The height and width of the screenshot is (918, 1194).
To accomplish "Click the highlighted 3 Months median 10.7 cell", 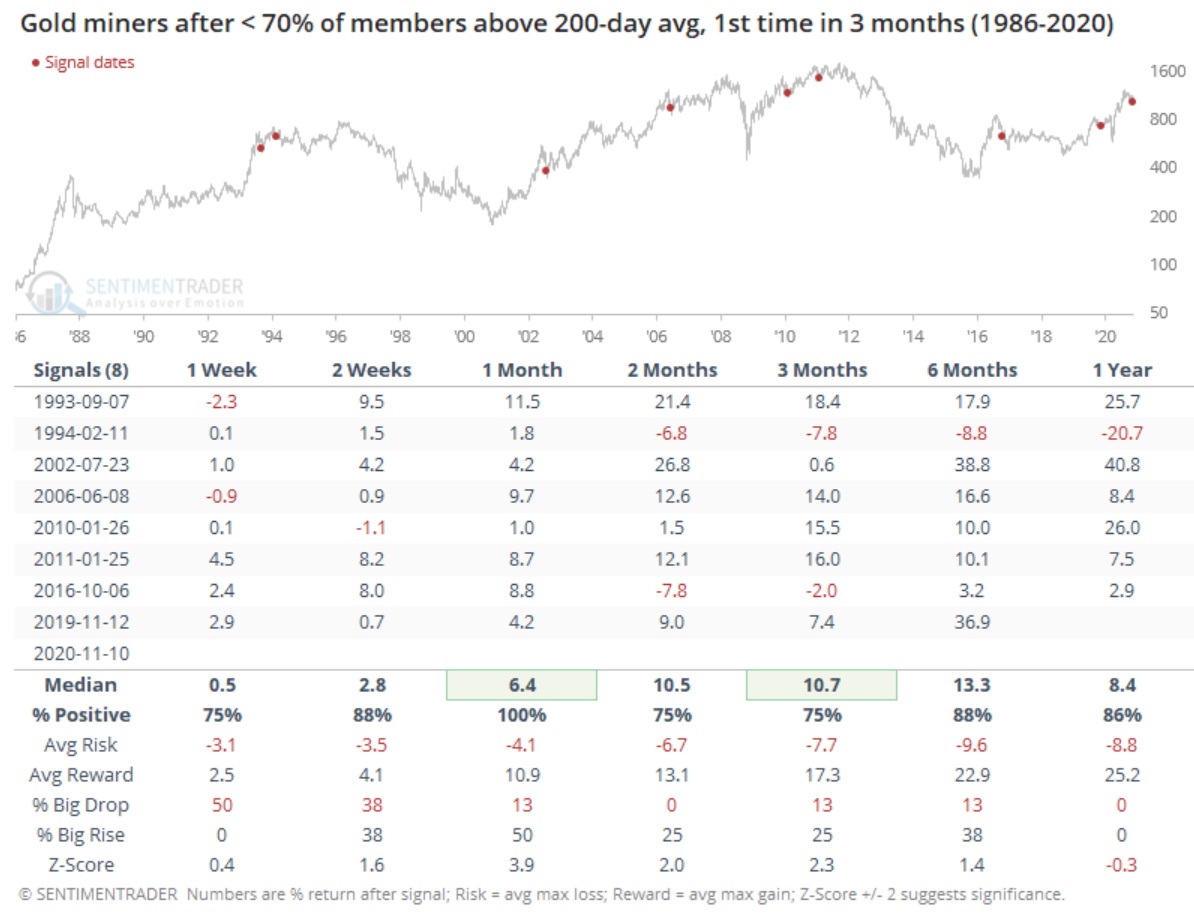I will [x=821, y=685].
